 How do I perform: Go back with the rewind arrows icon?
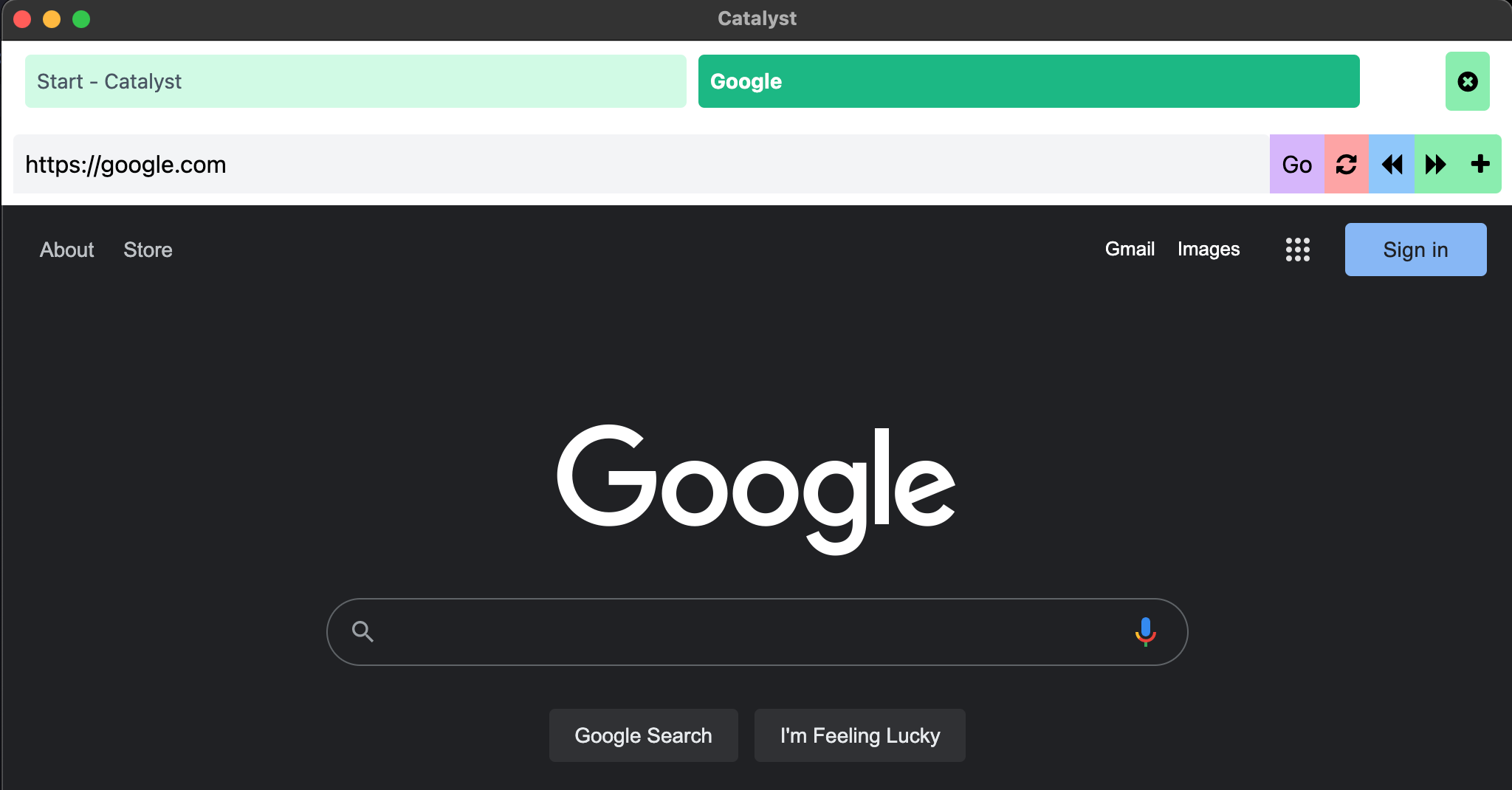(x=1392, y=164)
